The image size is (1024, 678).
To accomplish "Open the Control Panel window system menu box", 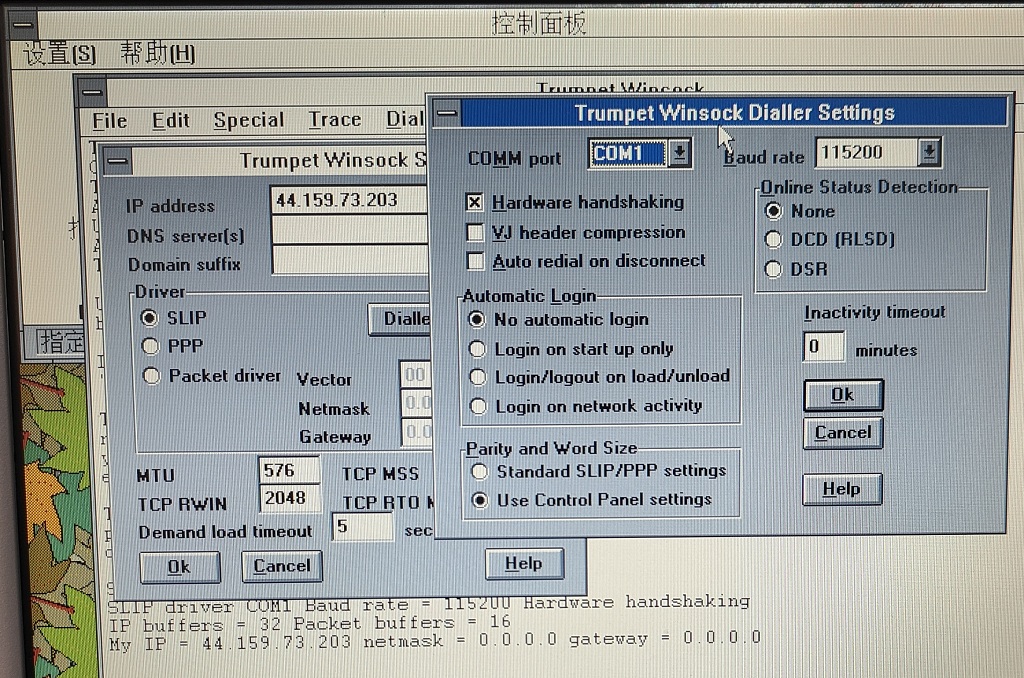I will click(x=22, y=25).
